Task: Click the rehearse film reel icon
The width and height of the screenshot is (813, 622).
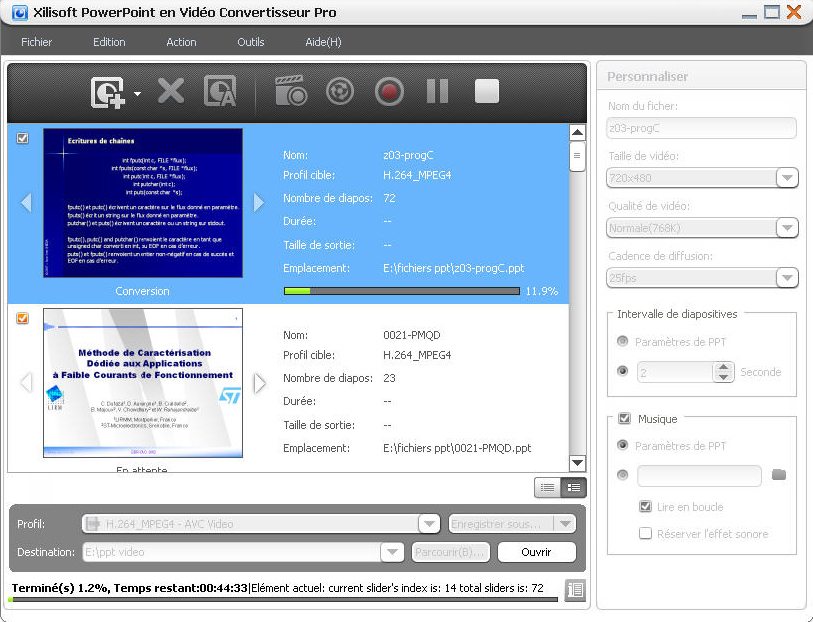Action: click(x=340, y=92)
